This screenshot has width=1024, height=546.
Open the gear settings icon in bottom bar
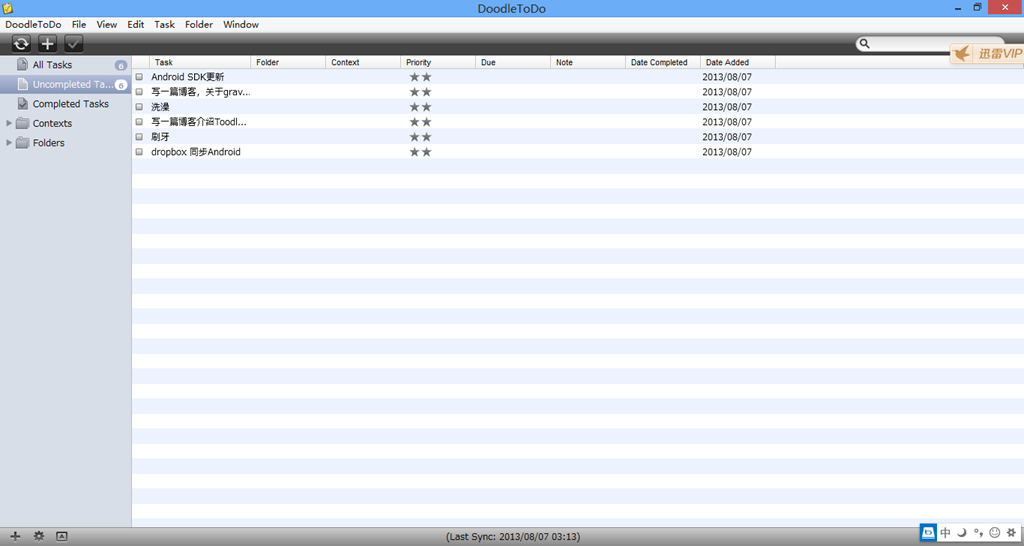39,536
